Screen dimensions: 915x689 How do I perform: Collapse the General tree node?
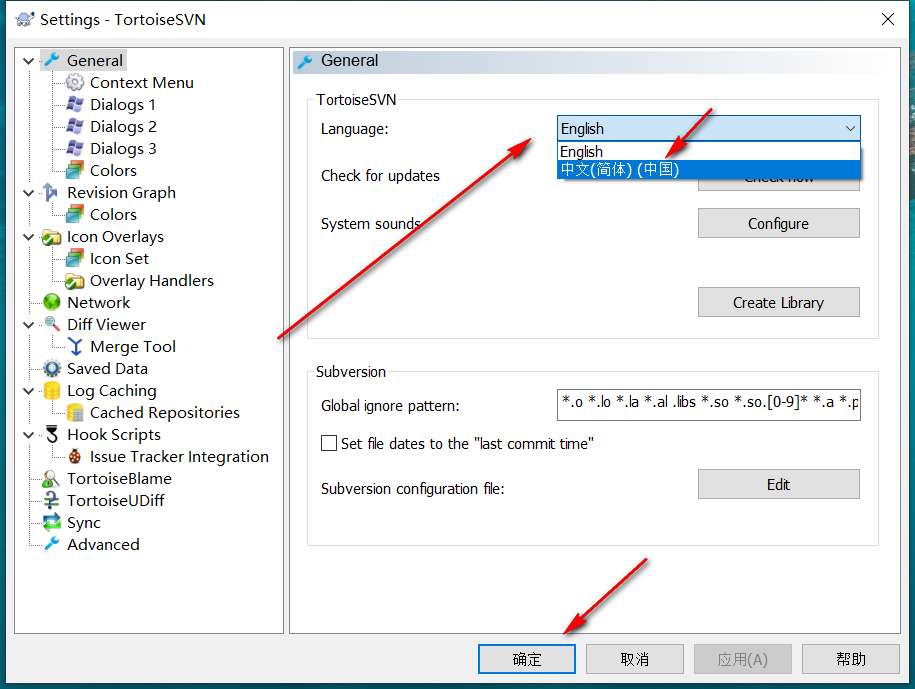28,61
